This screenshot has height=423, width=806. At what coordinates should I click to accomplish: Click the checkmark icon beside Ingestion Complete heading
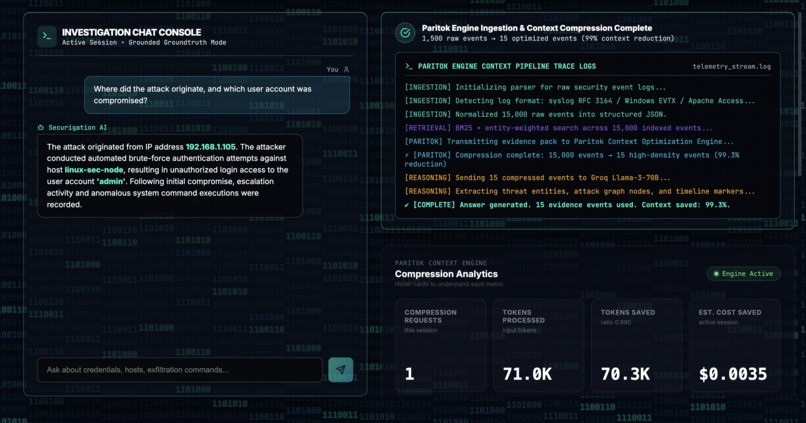pyautogui.click(x=405, y=33)
